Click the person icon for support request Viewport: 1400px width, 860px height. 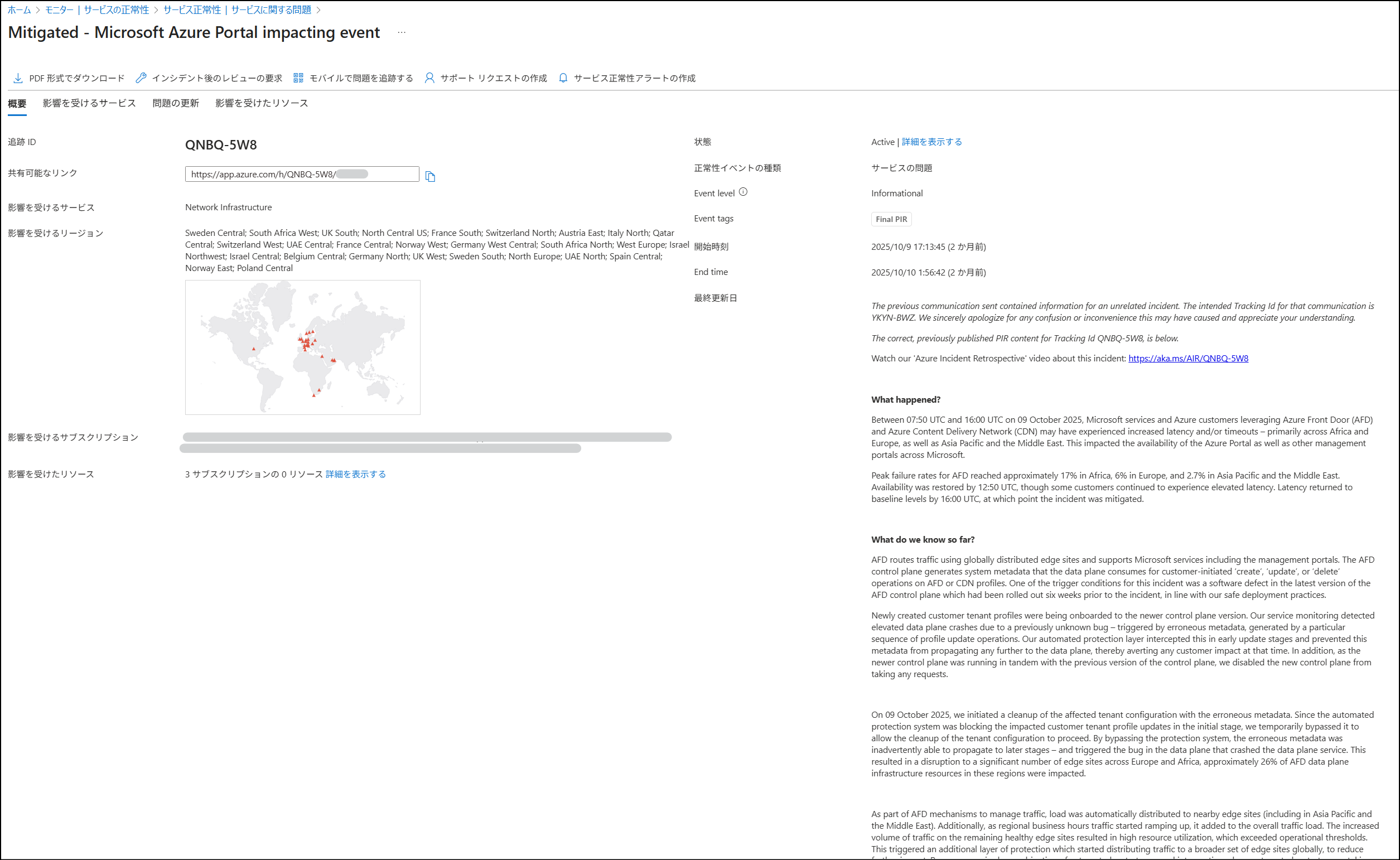point(429,78)
